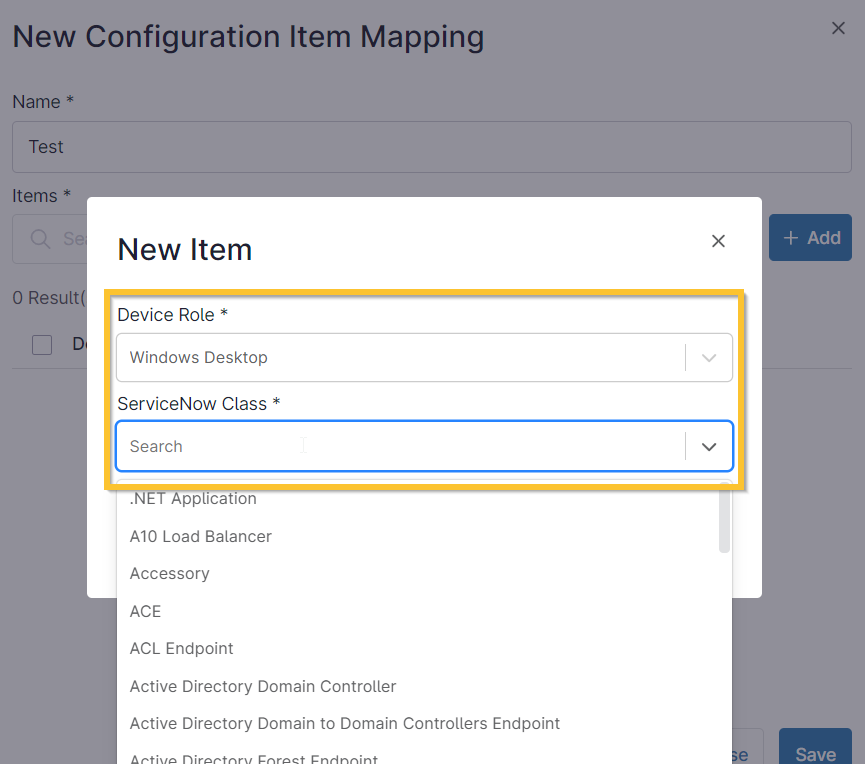Viewport: 865px width, 764px height.
Task: Tick the select-all checkbox in results header
Action: coord(42,345)
